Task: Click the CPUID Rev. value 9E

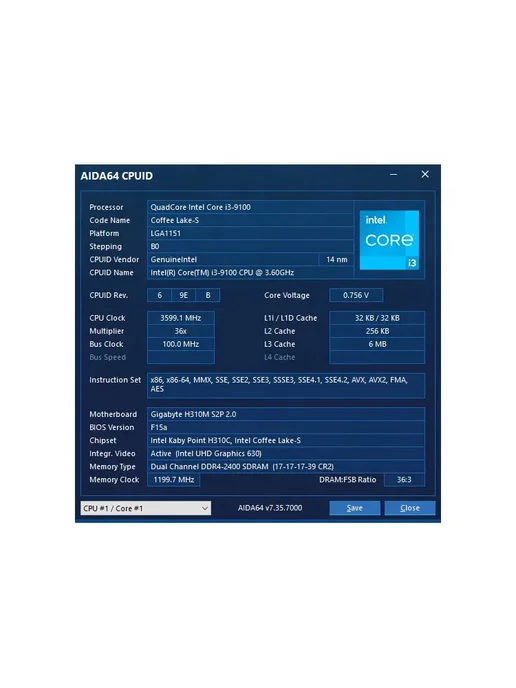Action: (183, 295)
